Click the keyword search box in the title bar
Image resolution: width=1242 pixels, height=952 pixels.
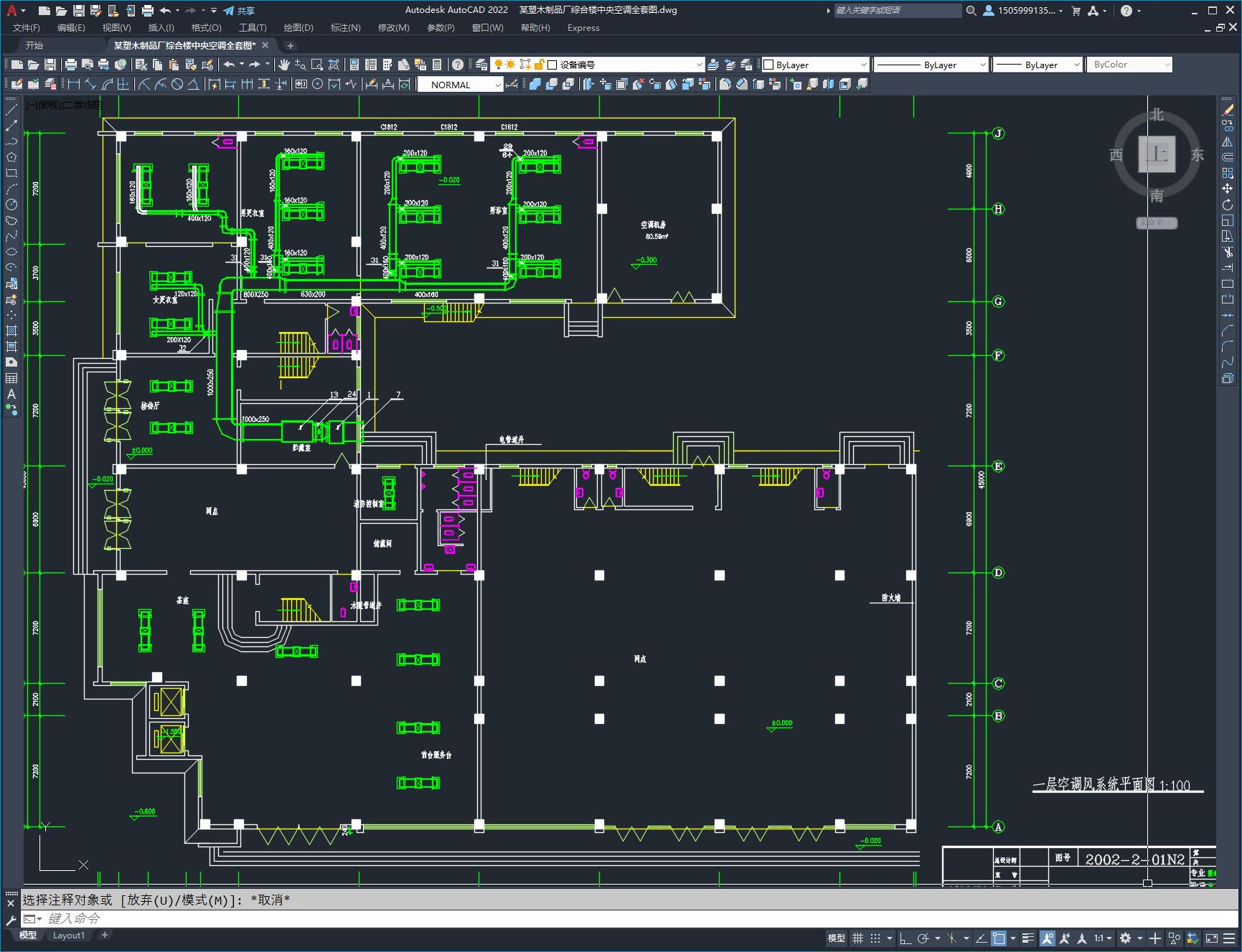tap(897, 11)
